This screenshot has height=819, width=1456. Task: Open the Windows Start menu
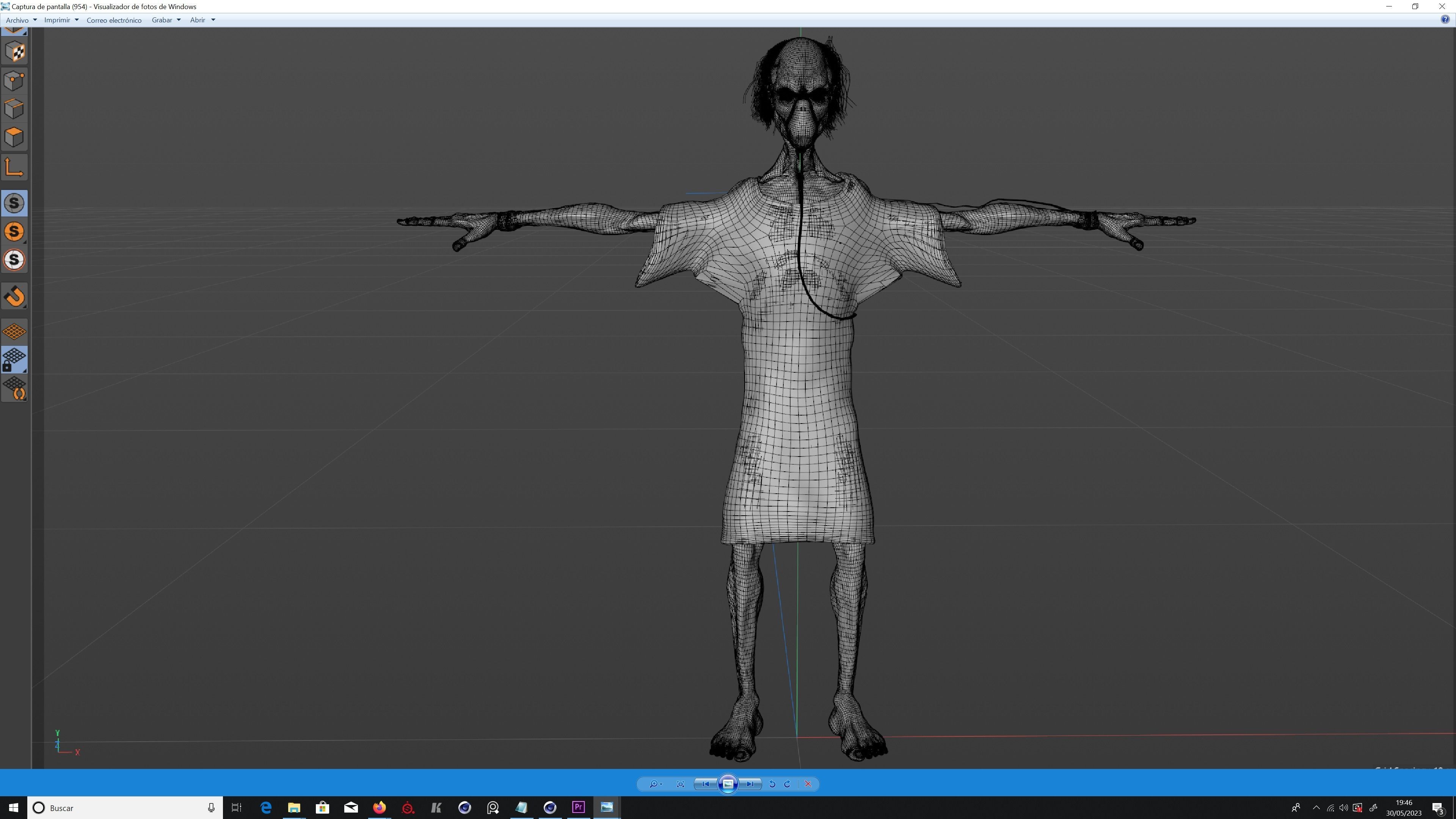click(14, 808)
